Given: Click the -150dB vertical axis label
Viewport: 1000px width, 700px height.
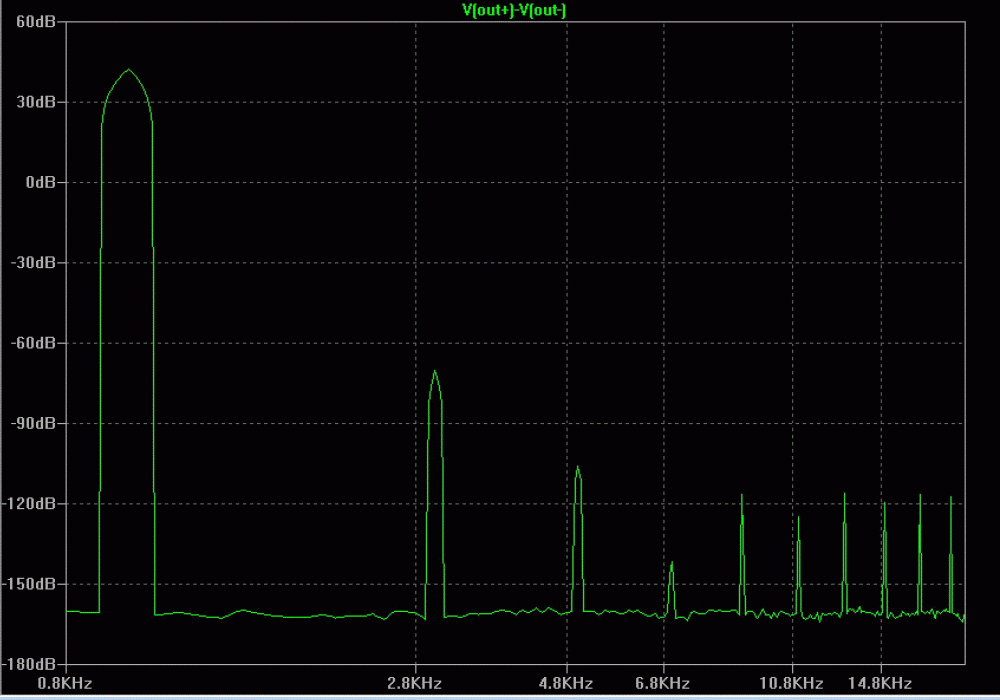Looking at the screenshot, I should point(30,583).
